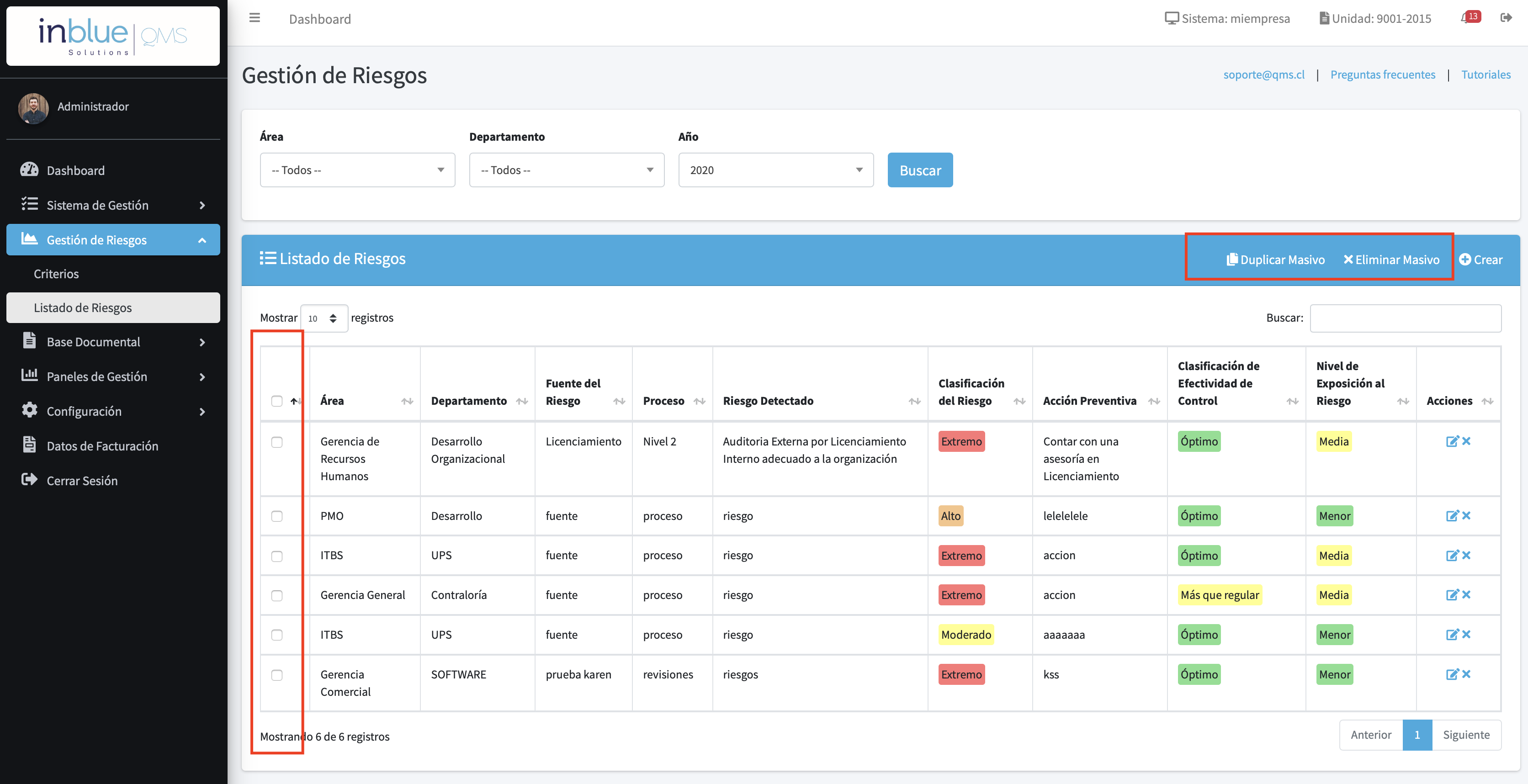Click the Buscar search input field
Image resolution: width=1528 pixels, height=784 pixels.
[1405, 318]
